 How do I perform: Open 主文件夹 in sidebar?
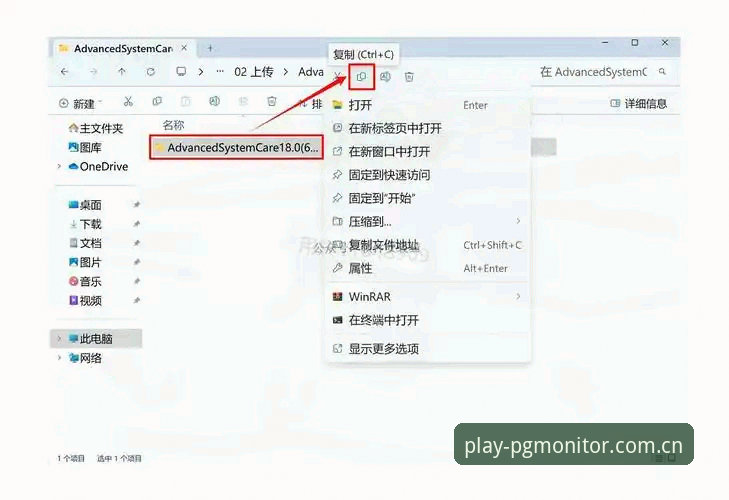[x=95, y=128]
